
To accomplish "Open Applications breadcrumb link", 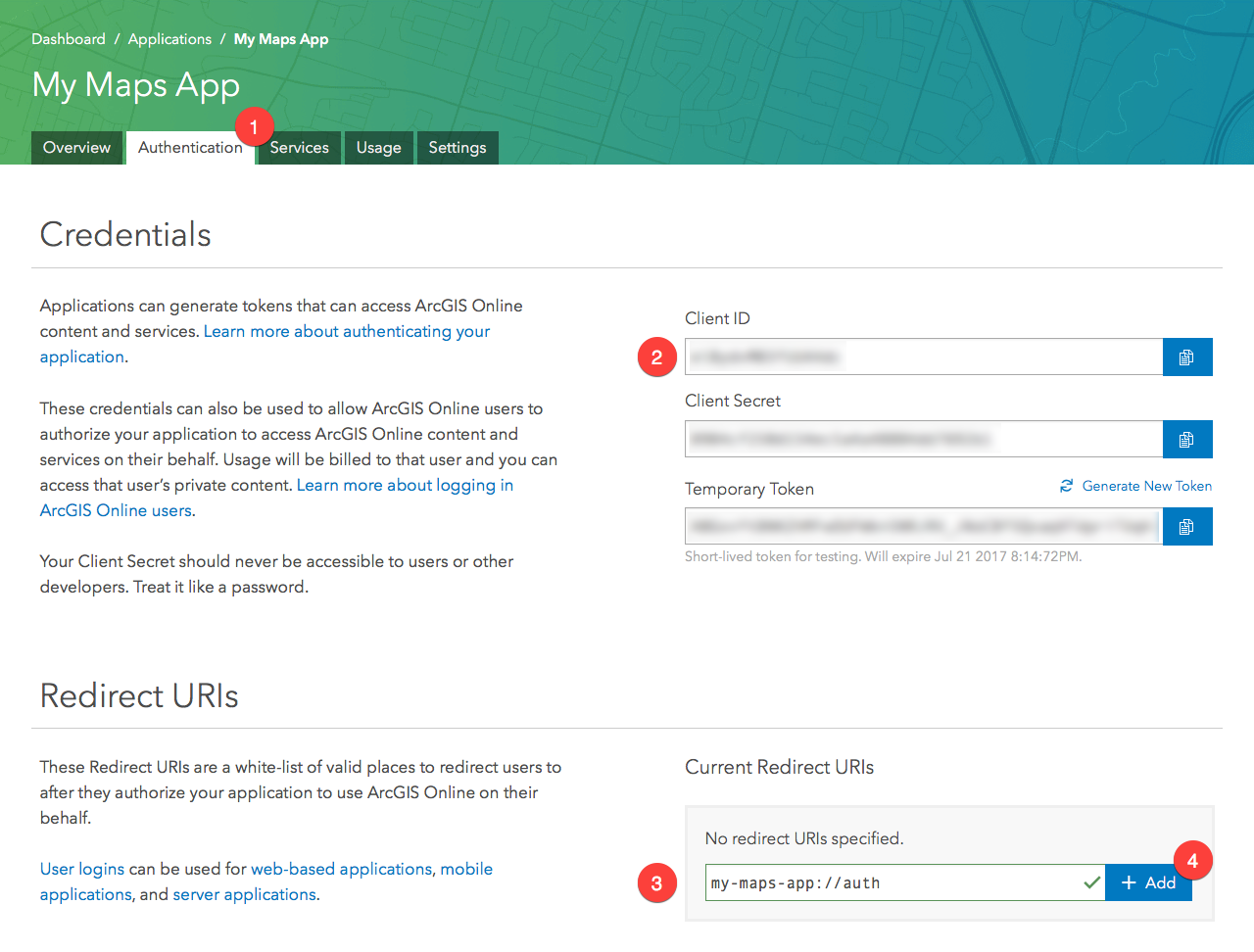I will pyautogui.click(x=169, y=39).
